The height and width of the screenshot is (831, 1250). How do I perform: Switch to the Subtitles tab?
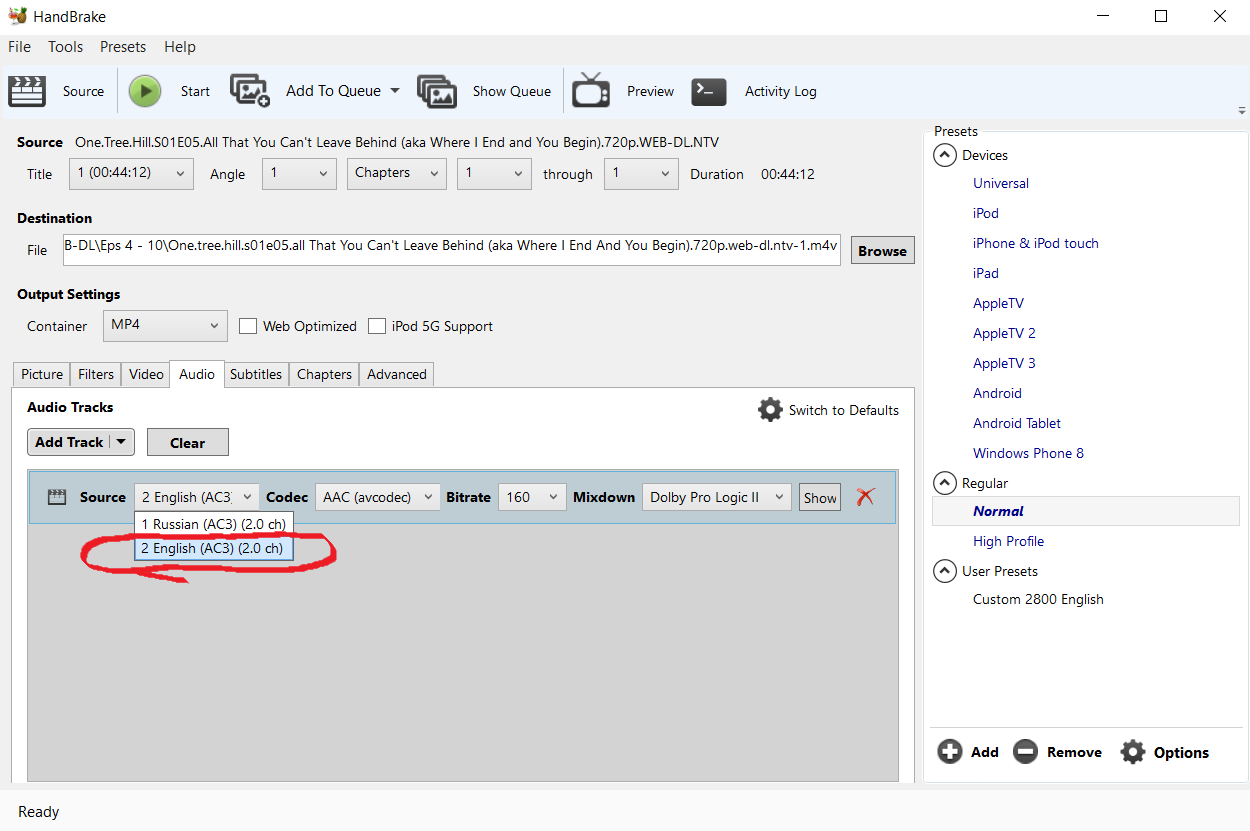pyautogui.click(x=256, y=374)
